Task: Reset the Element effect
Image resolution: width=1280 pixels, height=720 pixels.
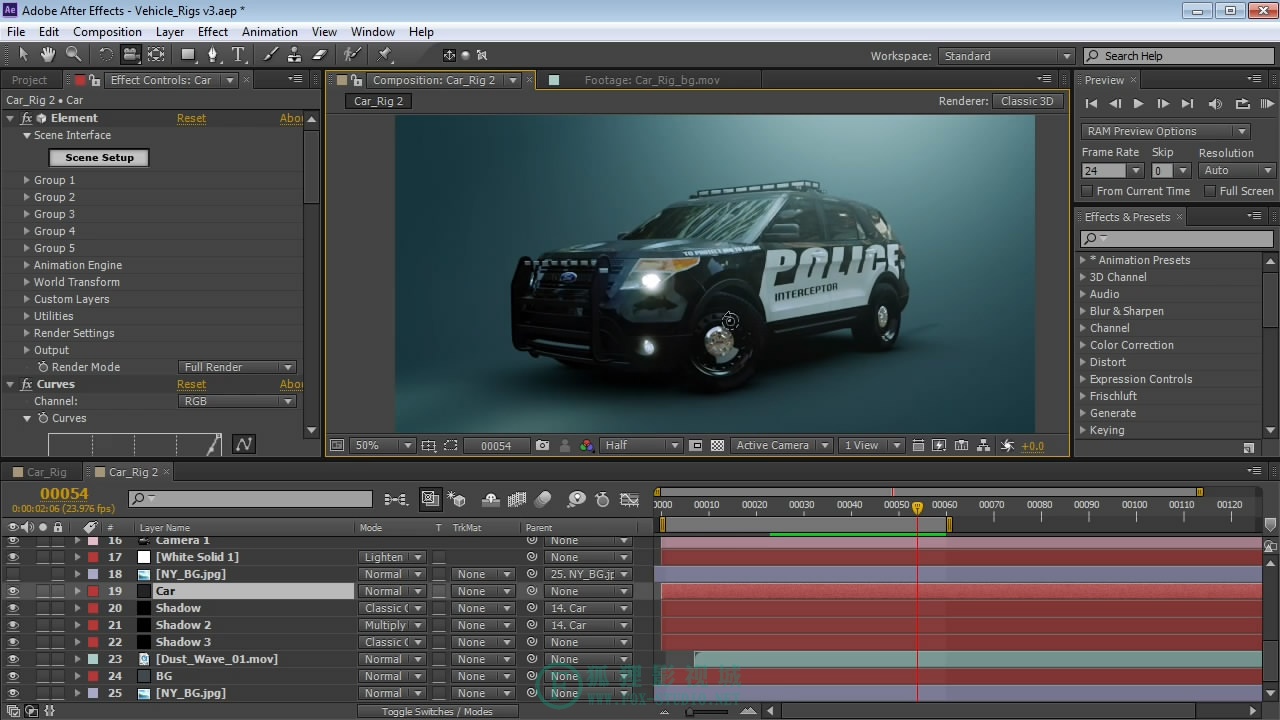Action: coord(191,118)
